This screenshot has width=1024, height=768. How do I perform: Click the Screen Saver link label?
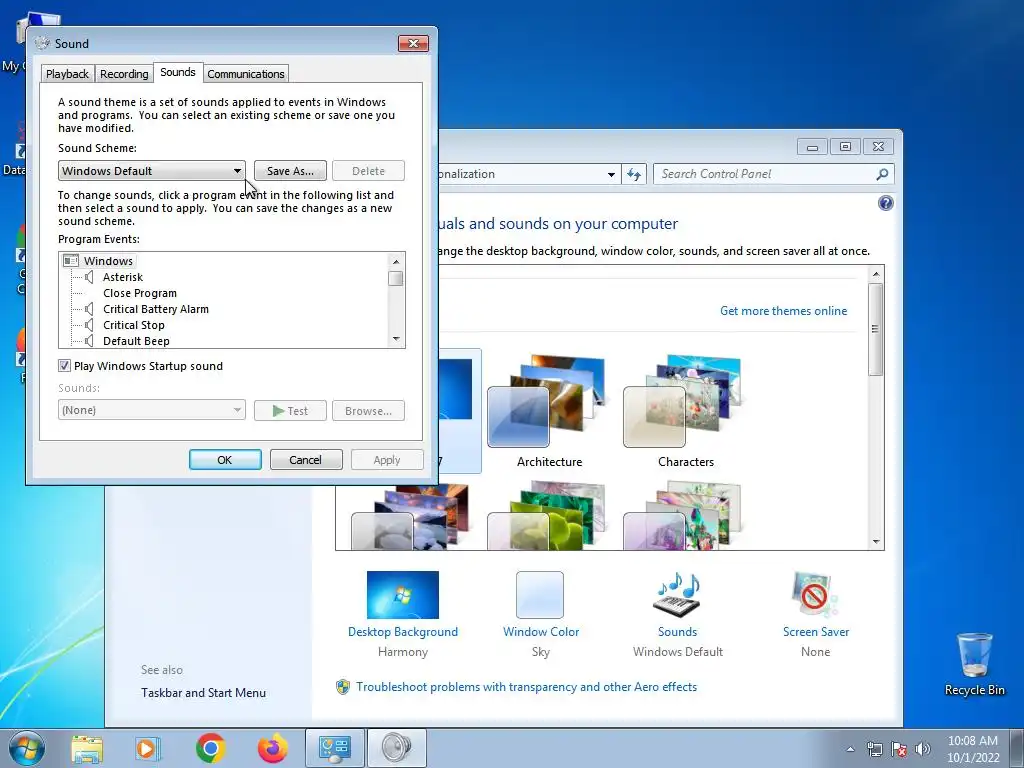click(x=816, y=632)
